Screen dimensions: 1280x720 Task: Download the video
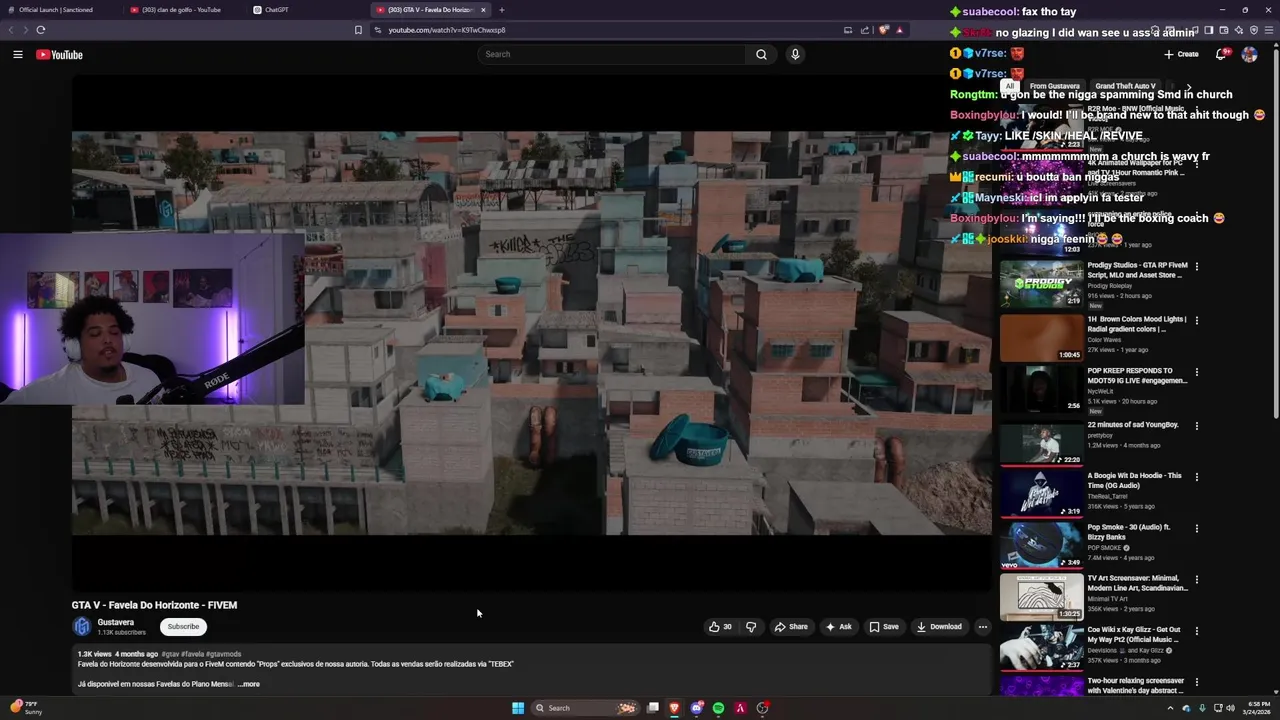(x=940, y=627)
